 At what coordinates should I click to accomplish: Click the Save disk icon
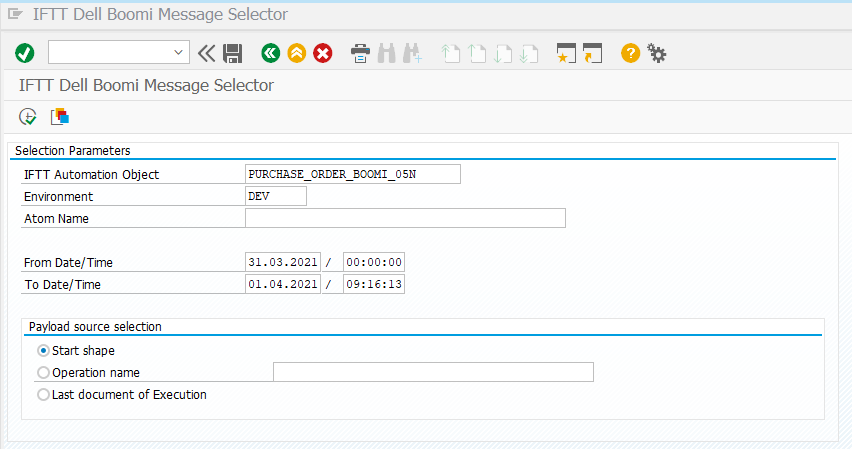[x=233, y=53]
